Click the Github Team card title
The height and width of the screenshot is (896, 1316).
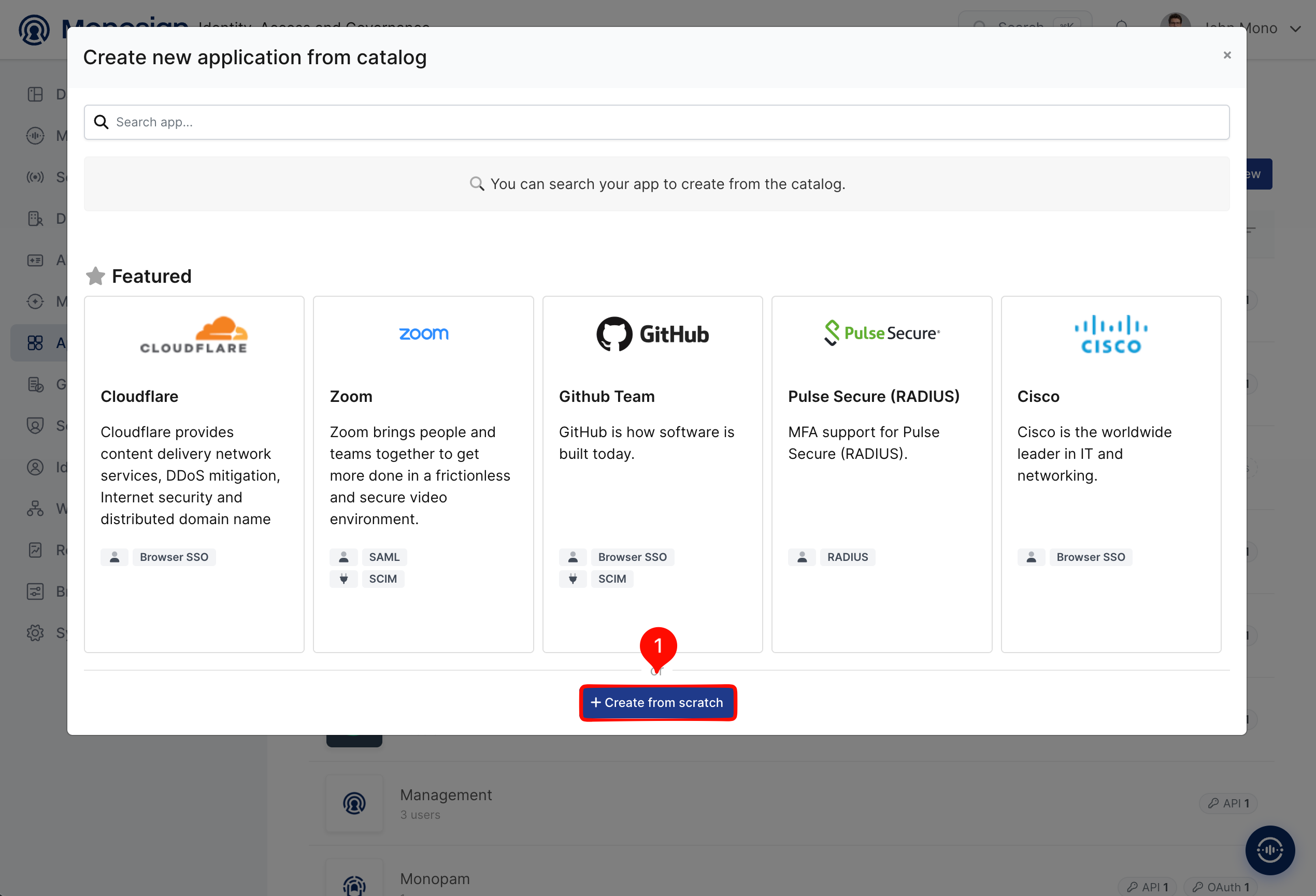607,396
